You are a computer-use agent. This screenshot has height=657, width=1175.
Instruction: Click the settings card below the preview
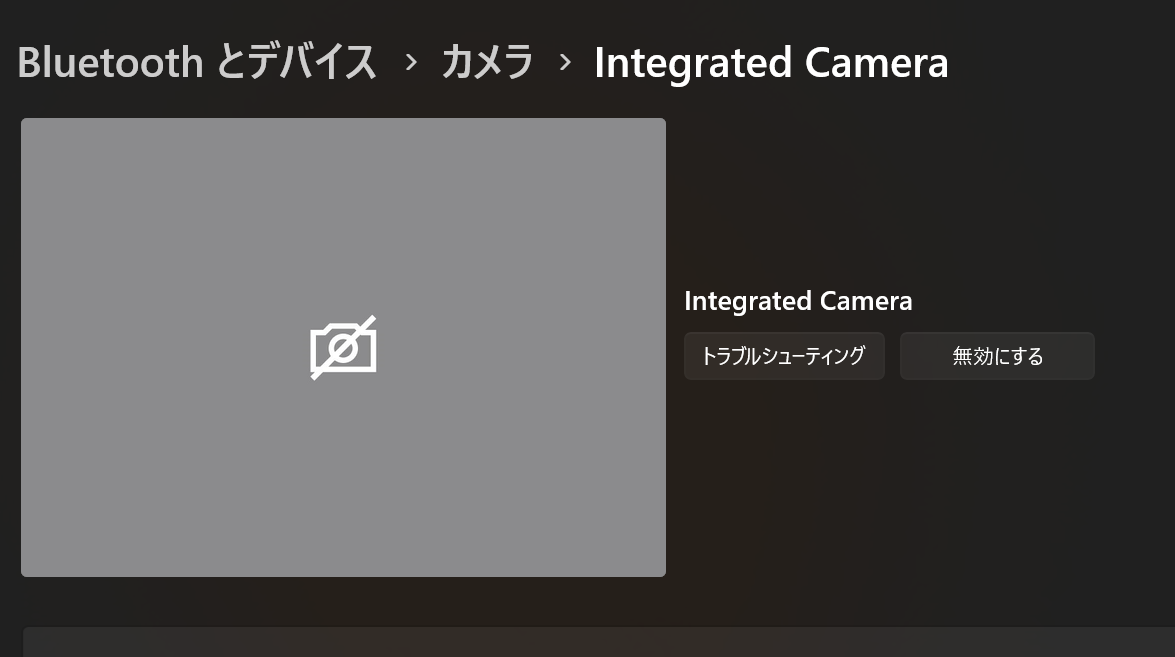coord(598,642)
